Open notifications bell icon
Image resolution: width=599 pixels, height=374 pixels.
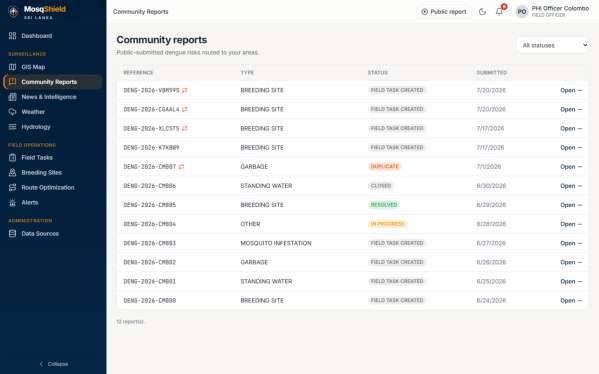[499, 12]
